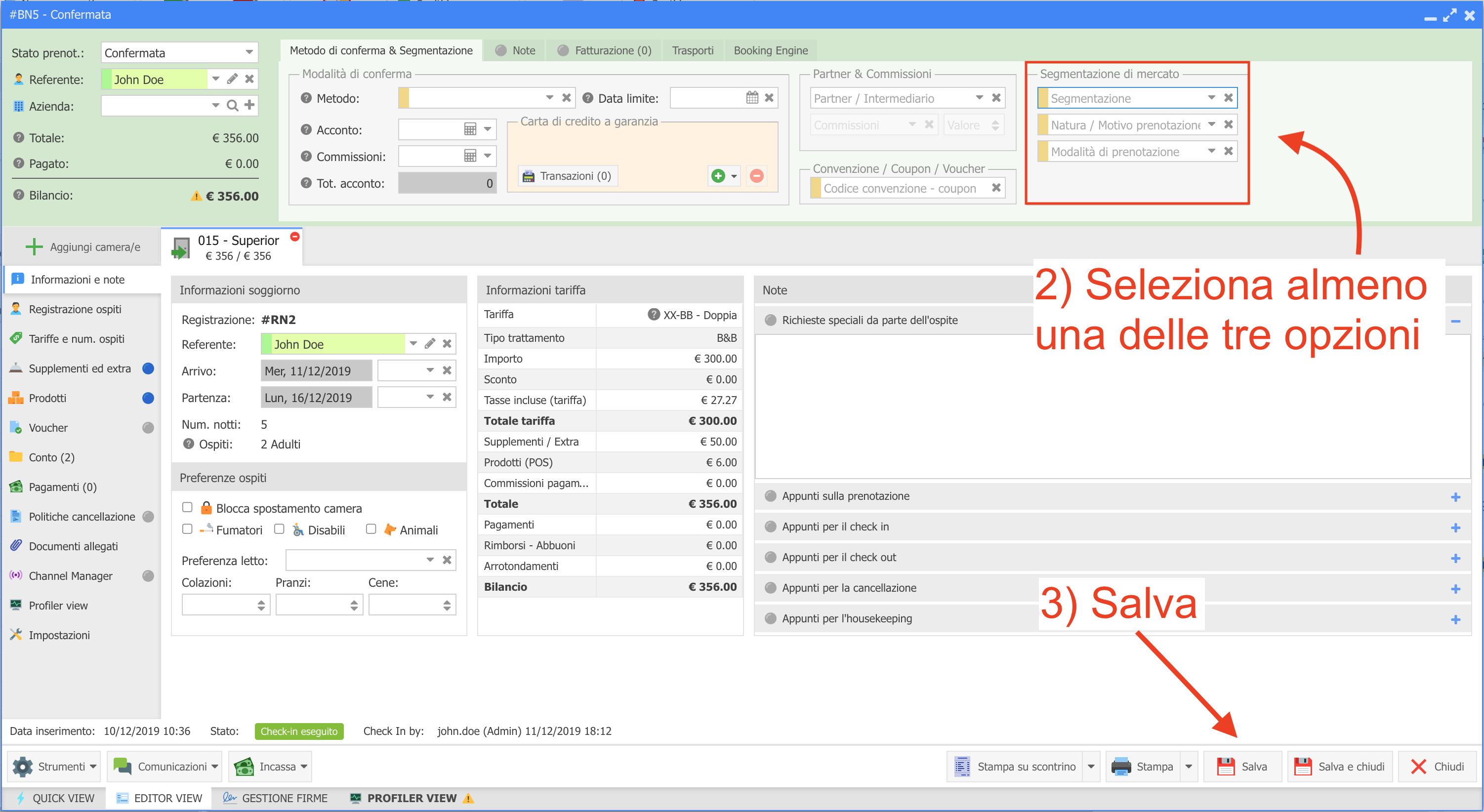Show help for Metodo question mark
This screenshot has width=1484, height=812.
306,98
